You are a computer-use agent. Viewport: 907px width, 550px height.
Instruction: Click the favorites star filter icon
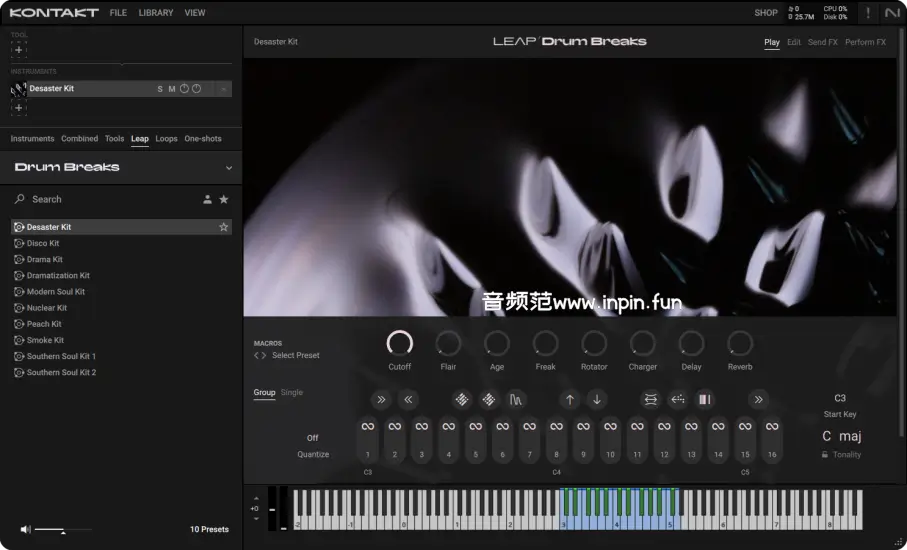[x=224, y=199]
